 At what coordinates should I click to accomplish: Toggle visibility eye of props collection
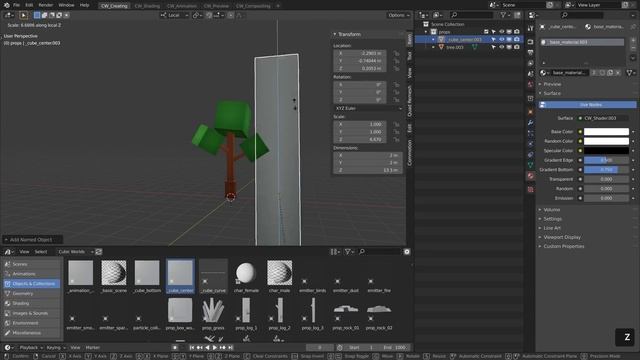[502, 31]
